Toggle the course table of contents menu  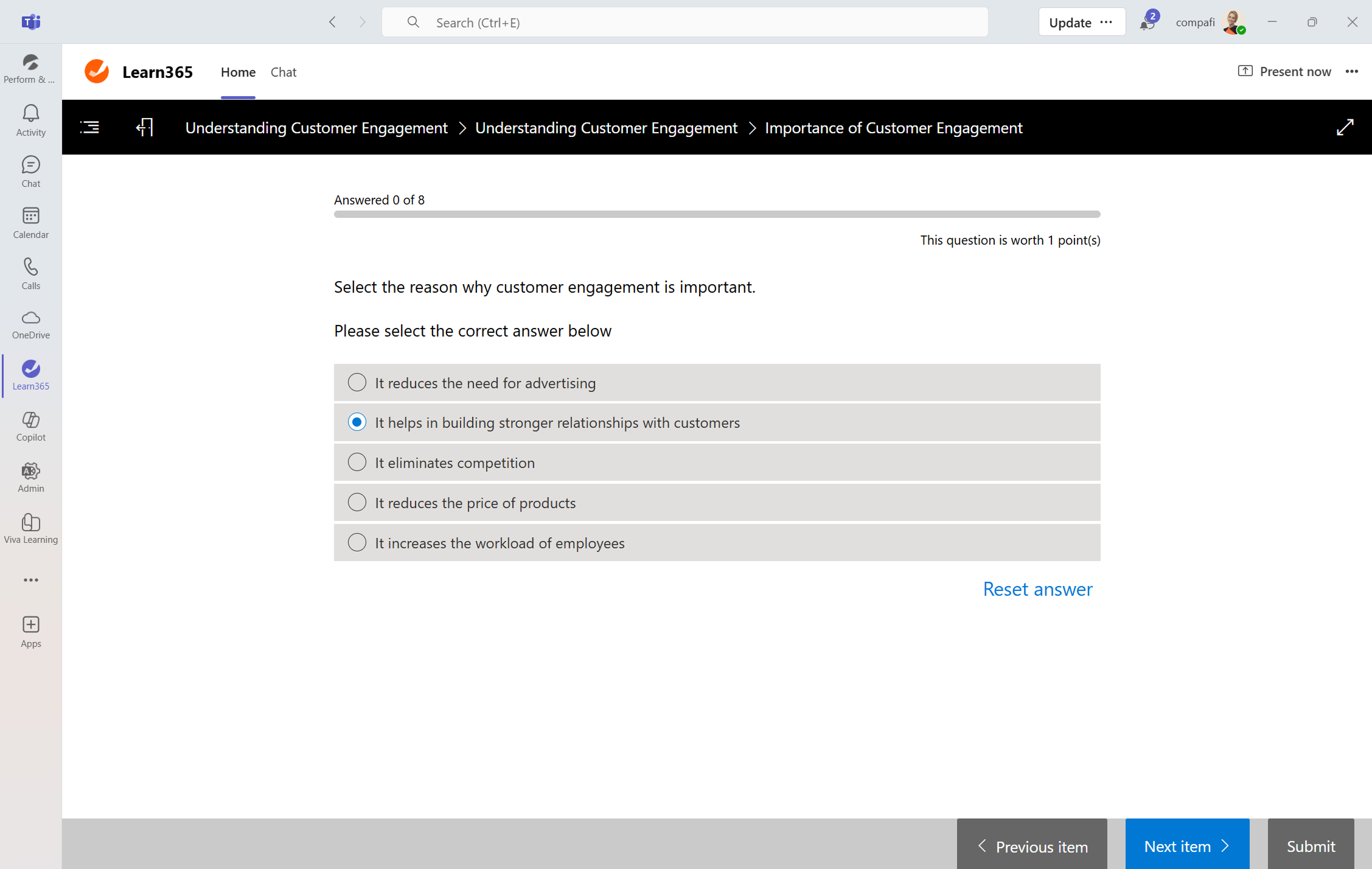point(89,127)
